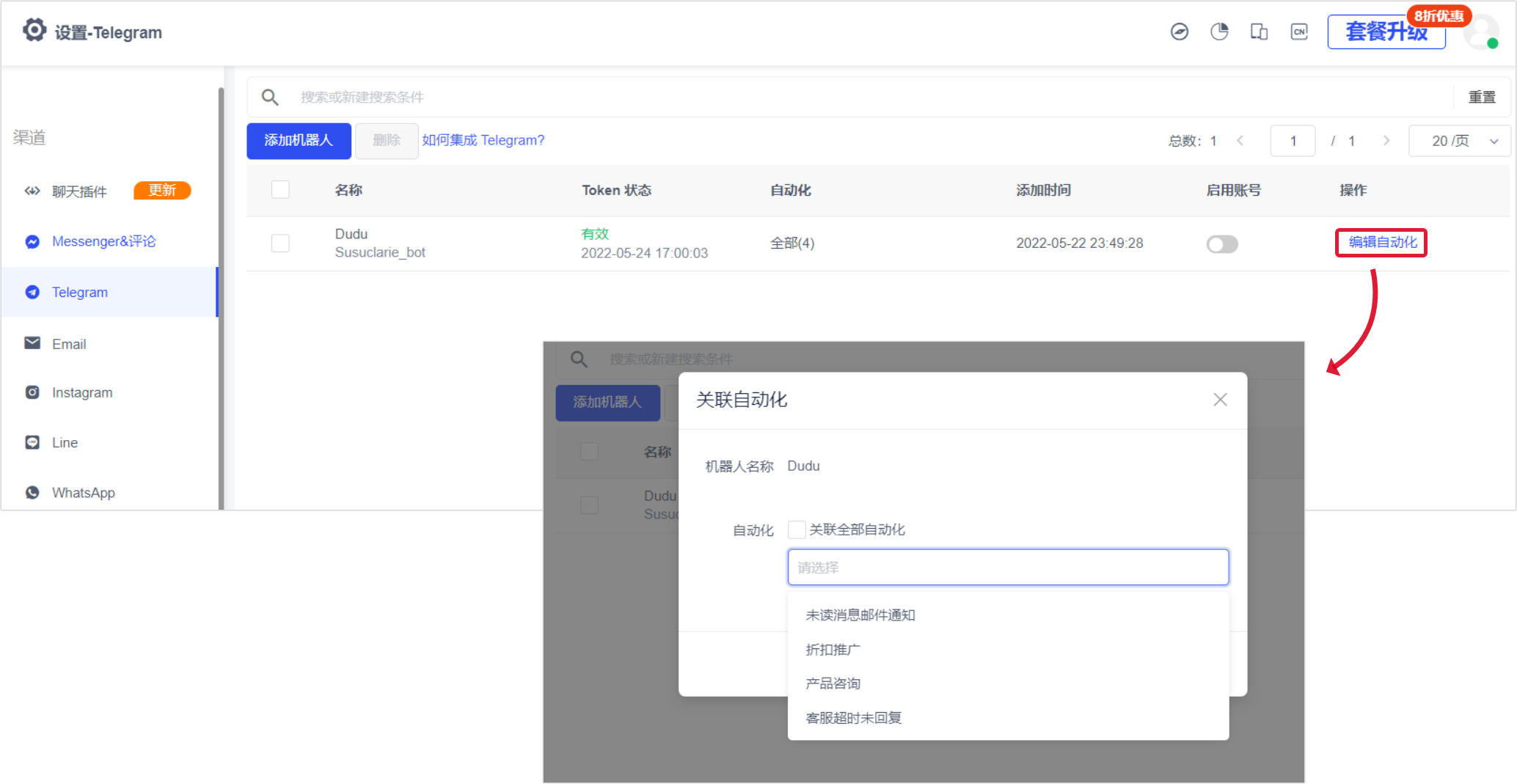Select 折扣推广 option
The width and height of the screenshot is (1517, 784).
[x=1008, y=649]
